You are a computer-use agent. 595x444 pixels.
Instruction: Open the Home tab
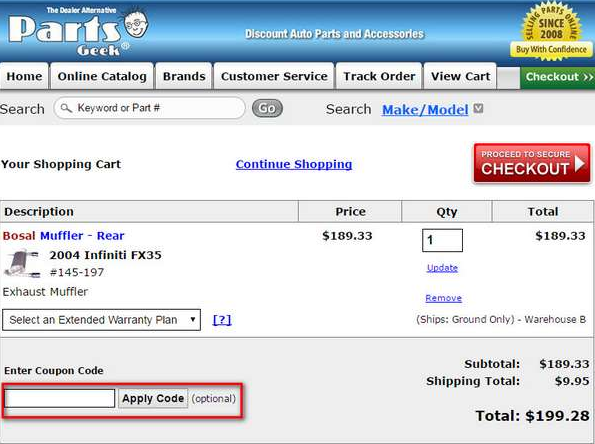click(24, 76)
